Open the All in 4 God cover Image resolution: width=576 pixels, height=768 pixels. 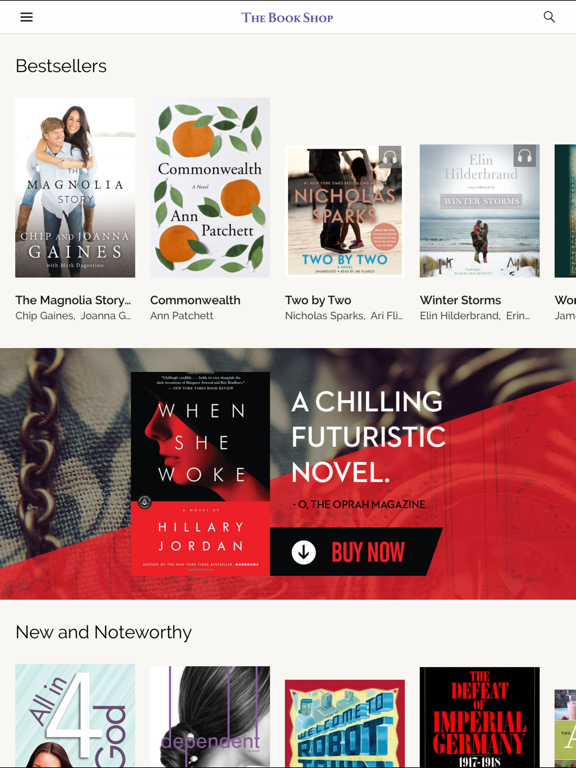pyautogui.click(x=75, y=716)
